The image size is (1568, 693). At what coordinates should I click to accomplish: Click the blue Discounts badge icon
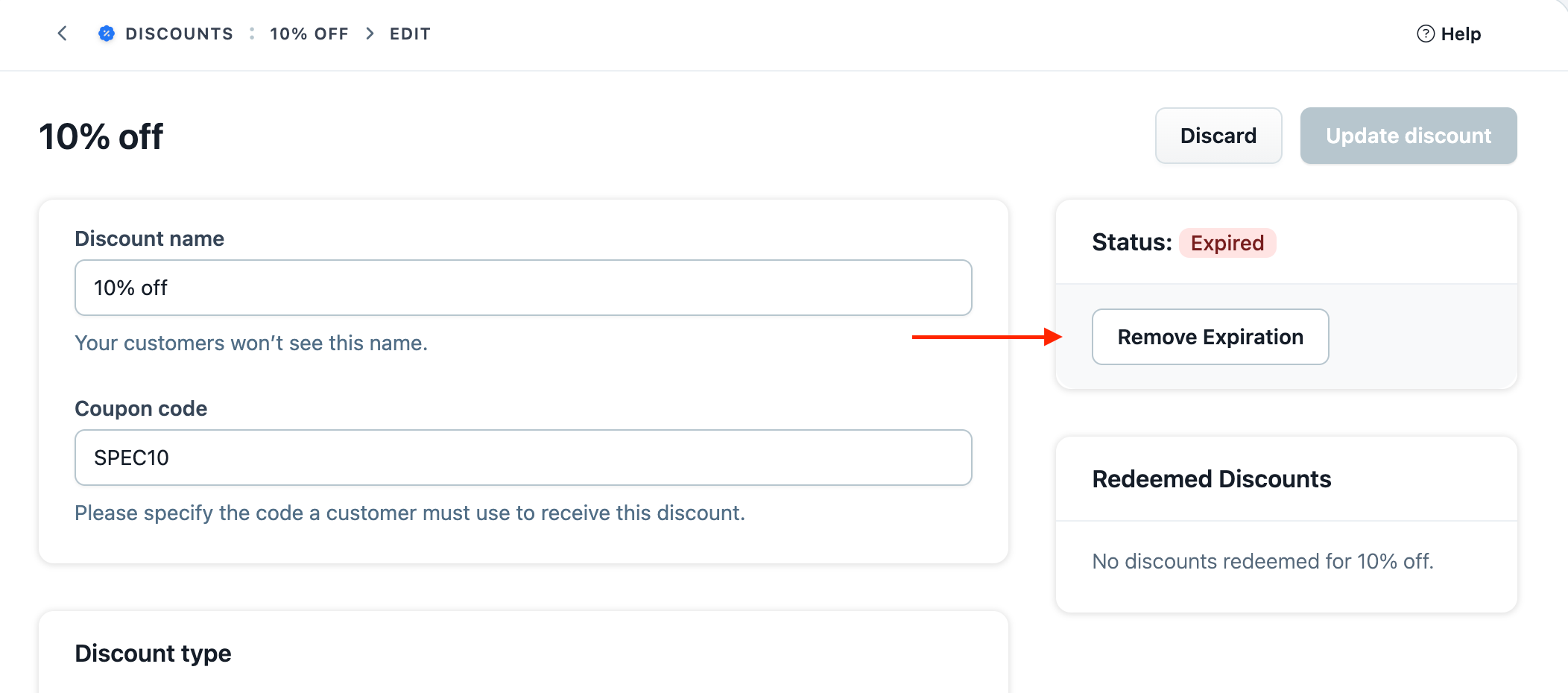(107, 34)
